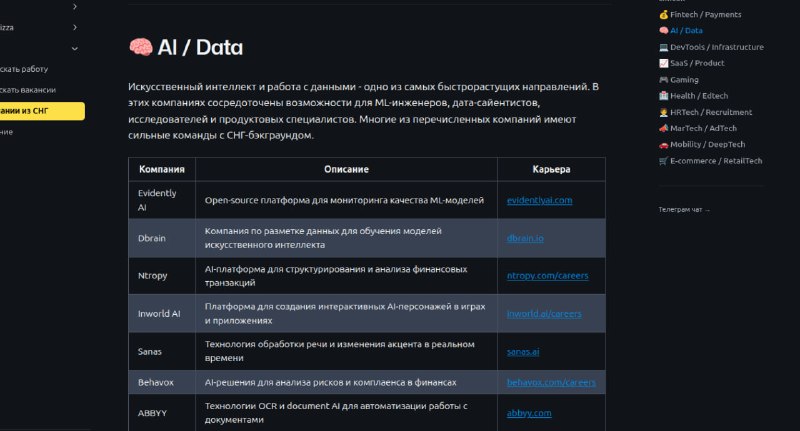Screen dimensions: 800x431
Task: Open the Телеграм чат link
Action: (684, 210)
